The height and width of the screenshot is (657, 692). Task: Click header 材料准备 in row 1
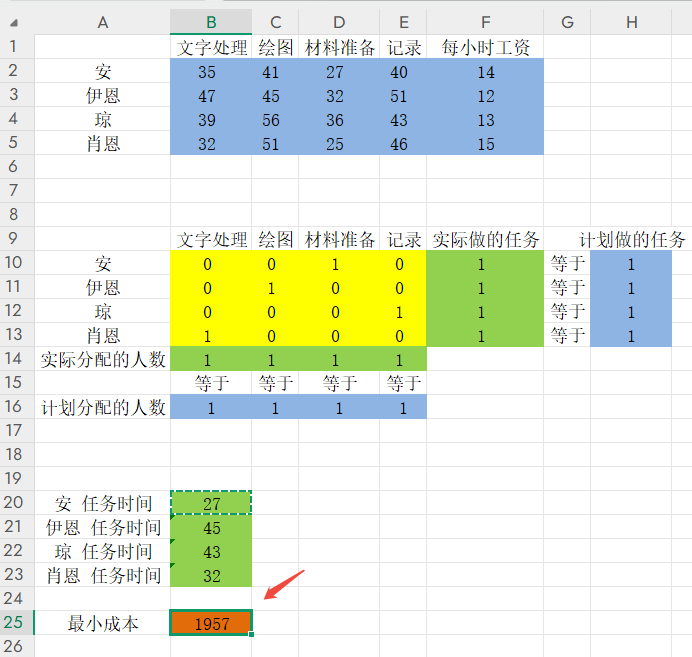point(339,47)
